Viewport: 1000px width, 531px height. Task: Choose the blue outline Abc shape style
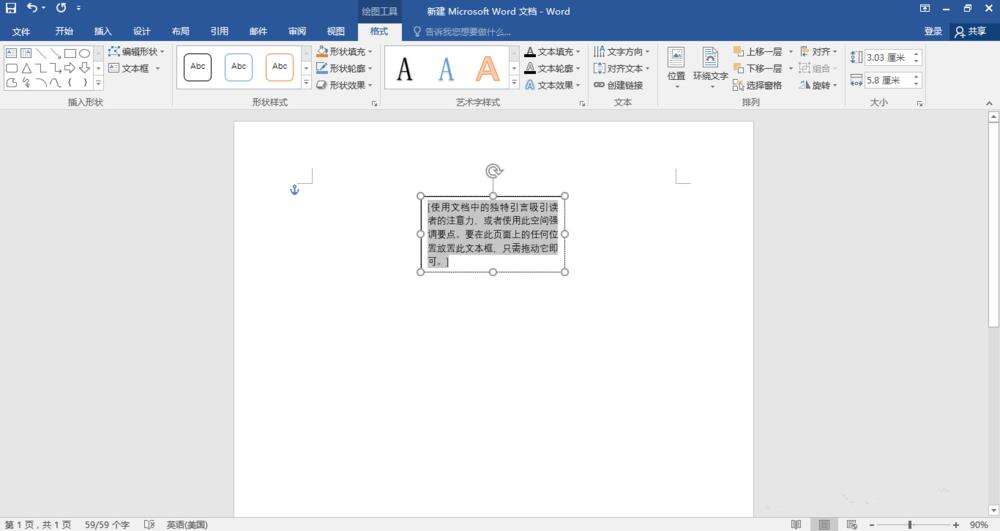(x=239, y=67)
